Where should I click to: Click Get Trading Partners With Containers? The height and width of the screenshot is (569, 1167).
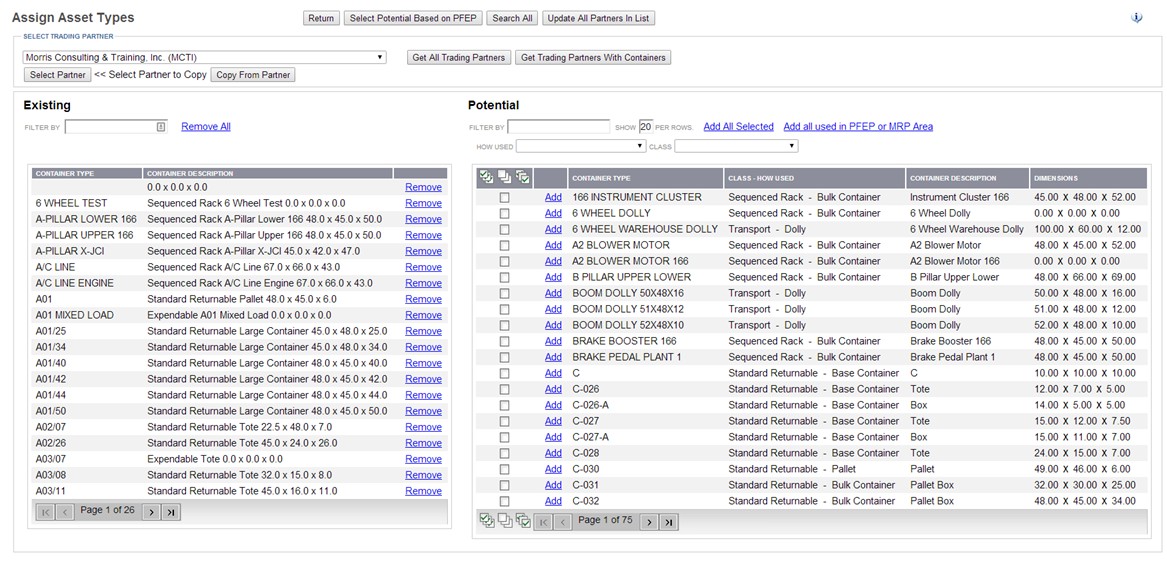593,57
